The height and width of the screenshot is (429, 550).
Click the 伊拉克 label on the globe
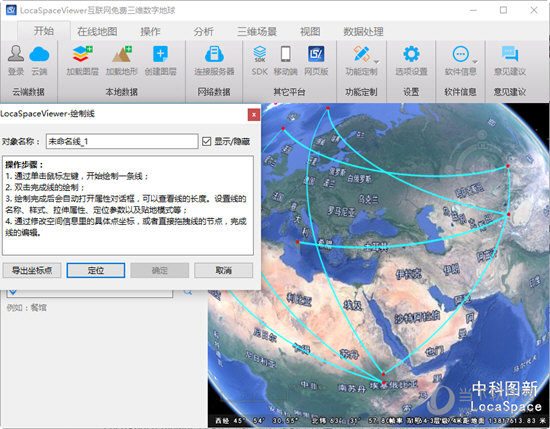point(408,273)
